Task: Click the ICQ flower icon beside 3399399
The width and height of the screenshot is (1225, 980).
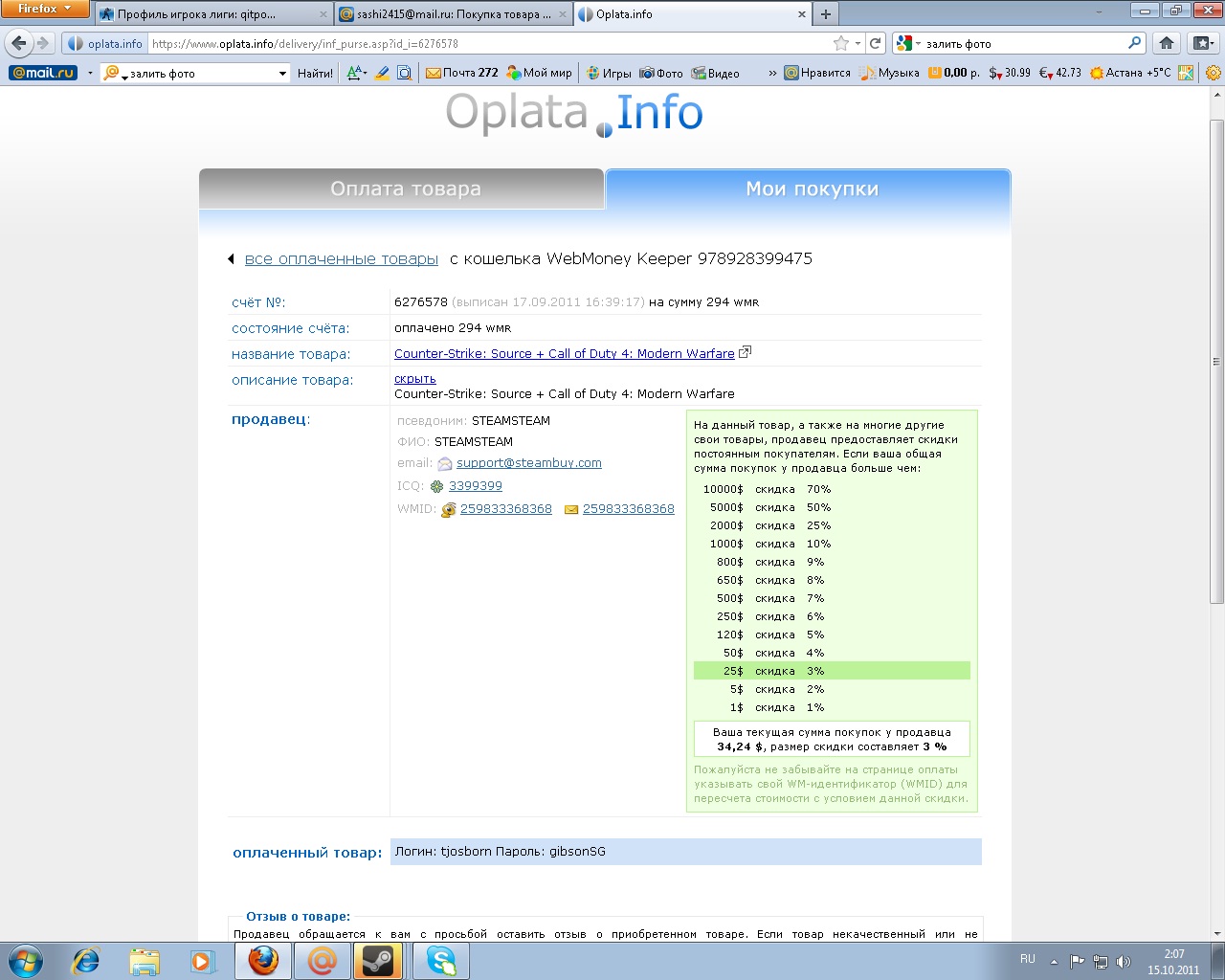Action: click(x=437, y=486)
